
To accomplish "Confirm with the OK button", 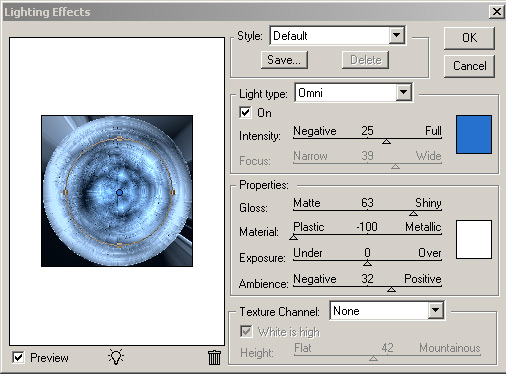I will [469, 38].
